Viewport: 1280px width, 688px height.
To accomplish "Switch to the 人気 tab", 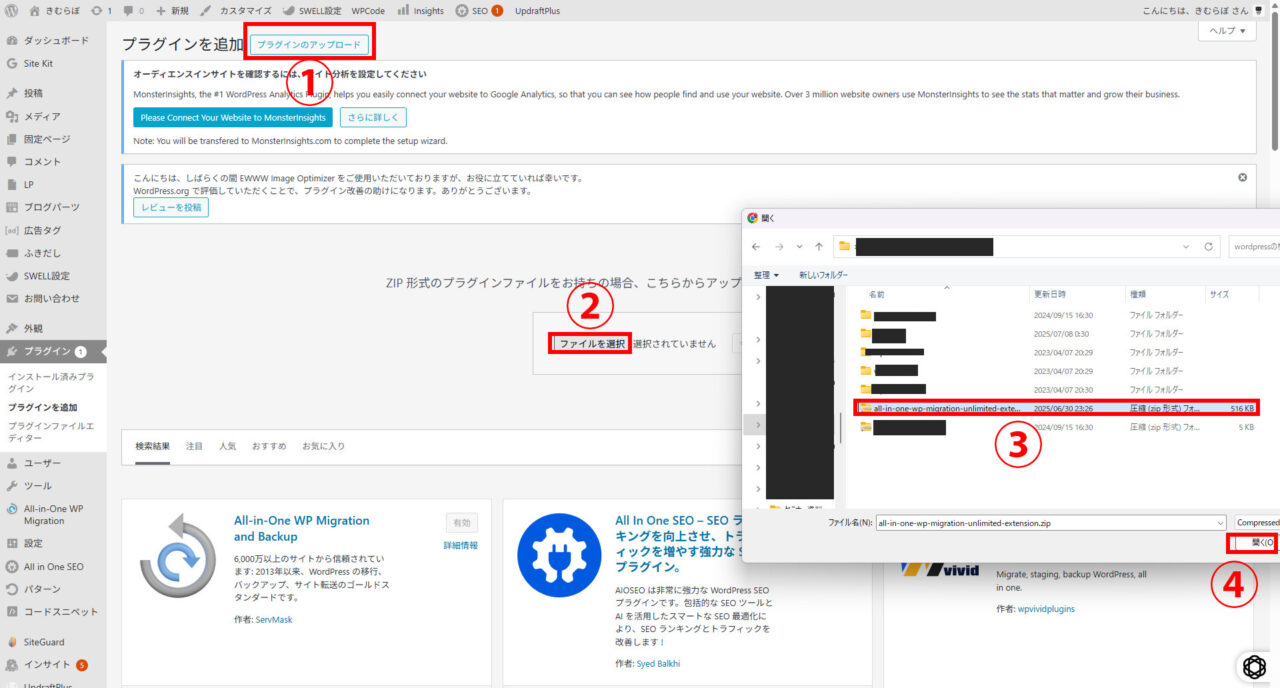I will (227, 446).
